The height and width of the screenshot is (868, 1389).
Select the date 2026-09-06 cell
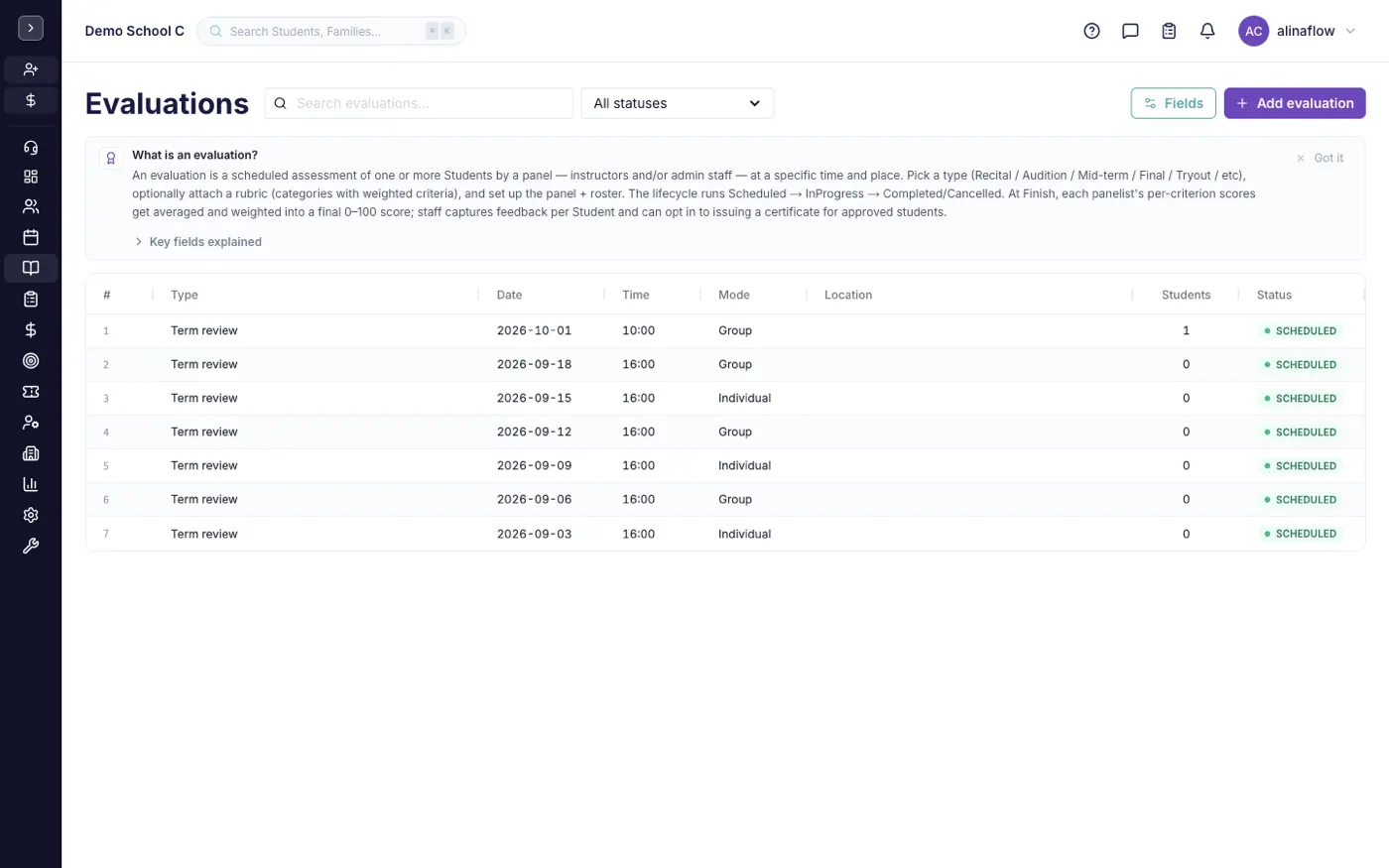pyautogui.click(x=534, y=499)
